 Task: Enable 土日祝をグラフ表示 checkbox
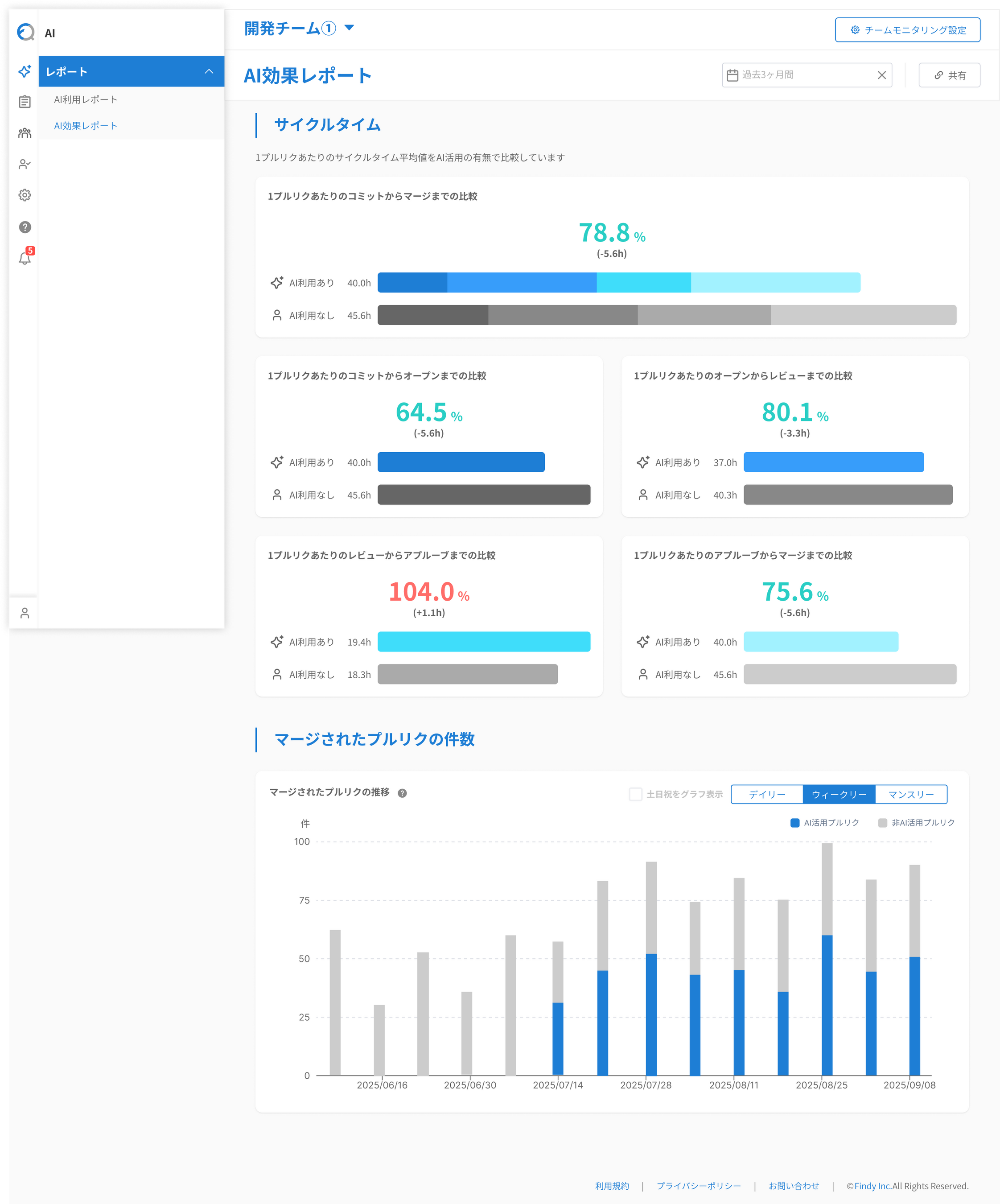635,794
